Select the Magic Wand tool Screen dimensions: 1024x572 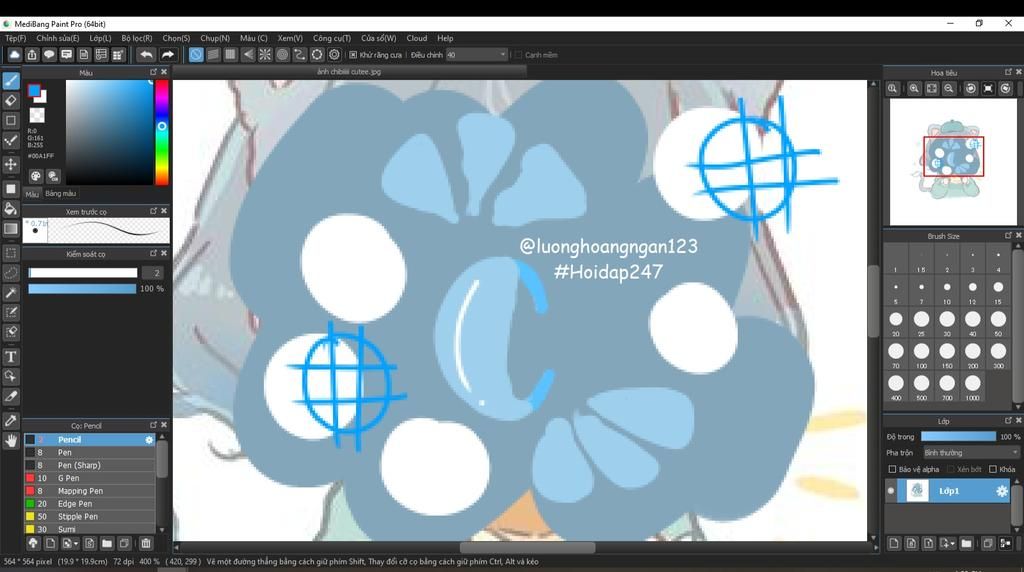[x=11, y=293]
